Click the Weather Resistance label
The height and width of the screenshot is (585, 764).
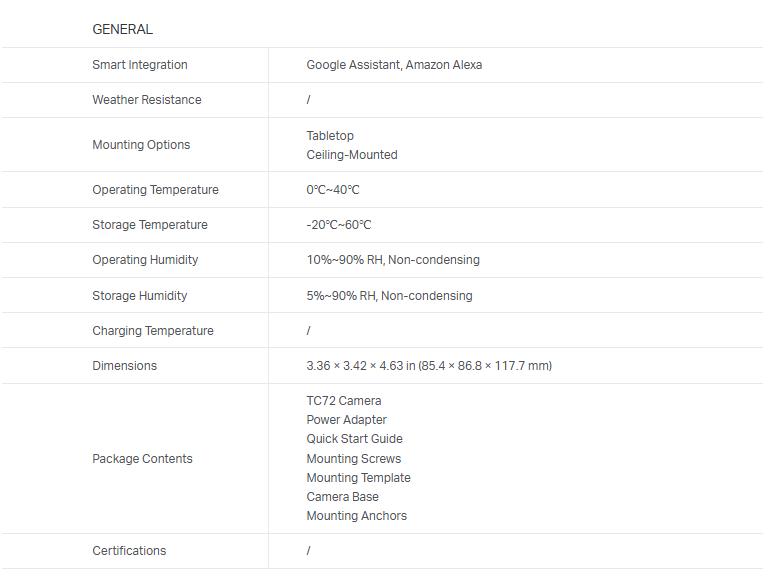(x=147, y=100)
